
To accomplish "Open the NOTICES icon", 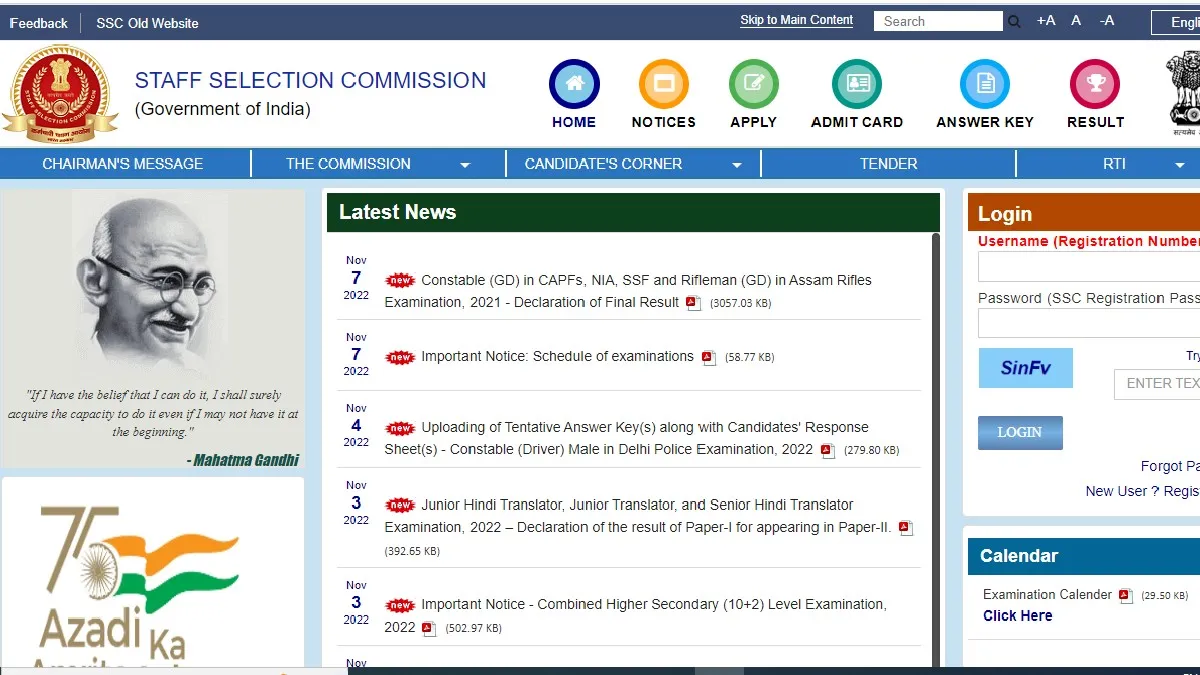I will [664, 84].
